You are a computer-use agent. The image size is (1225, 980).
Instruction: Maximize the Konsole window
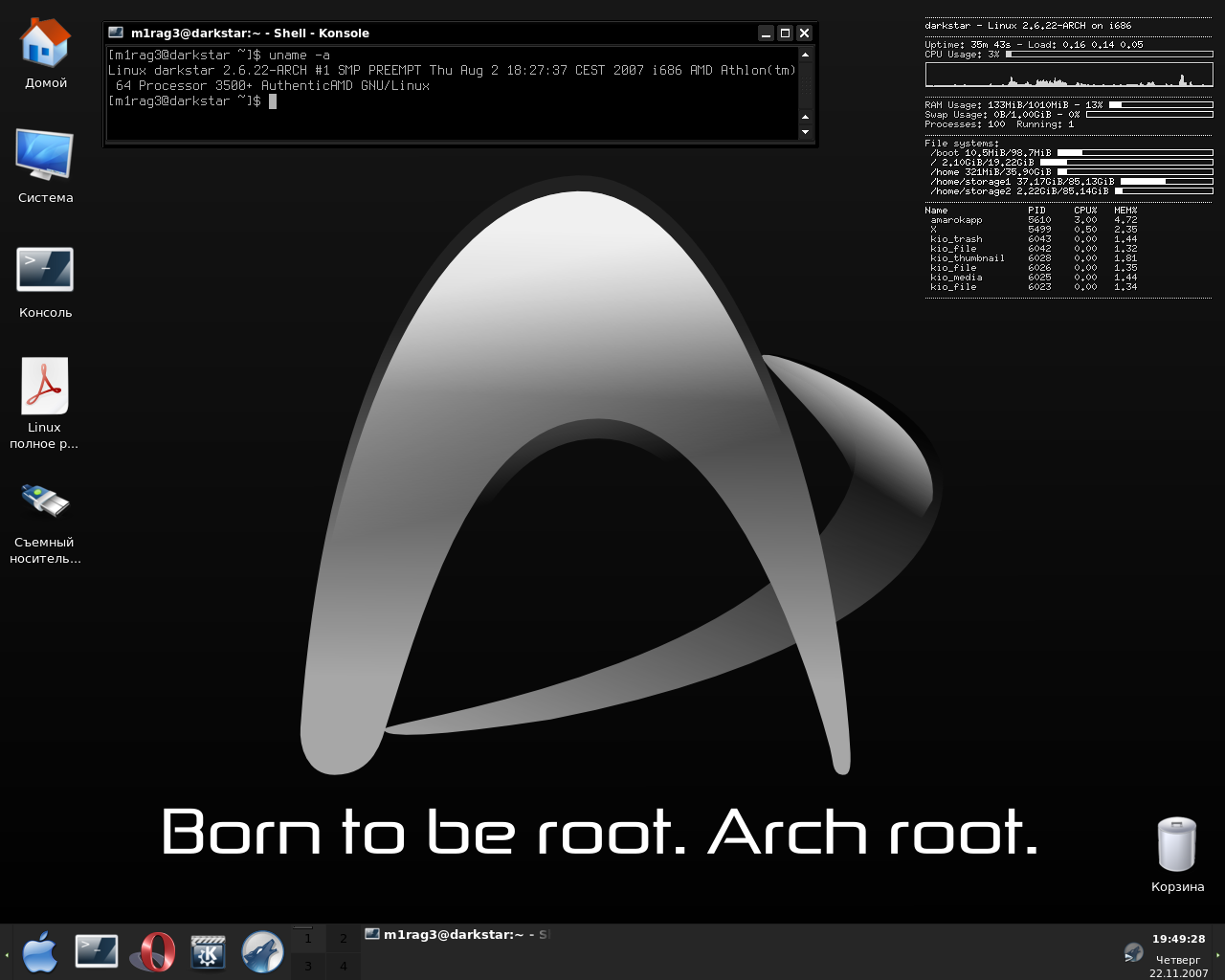click(x=785, y=33)
